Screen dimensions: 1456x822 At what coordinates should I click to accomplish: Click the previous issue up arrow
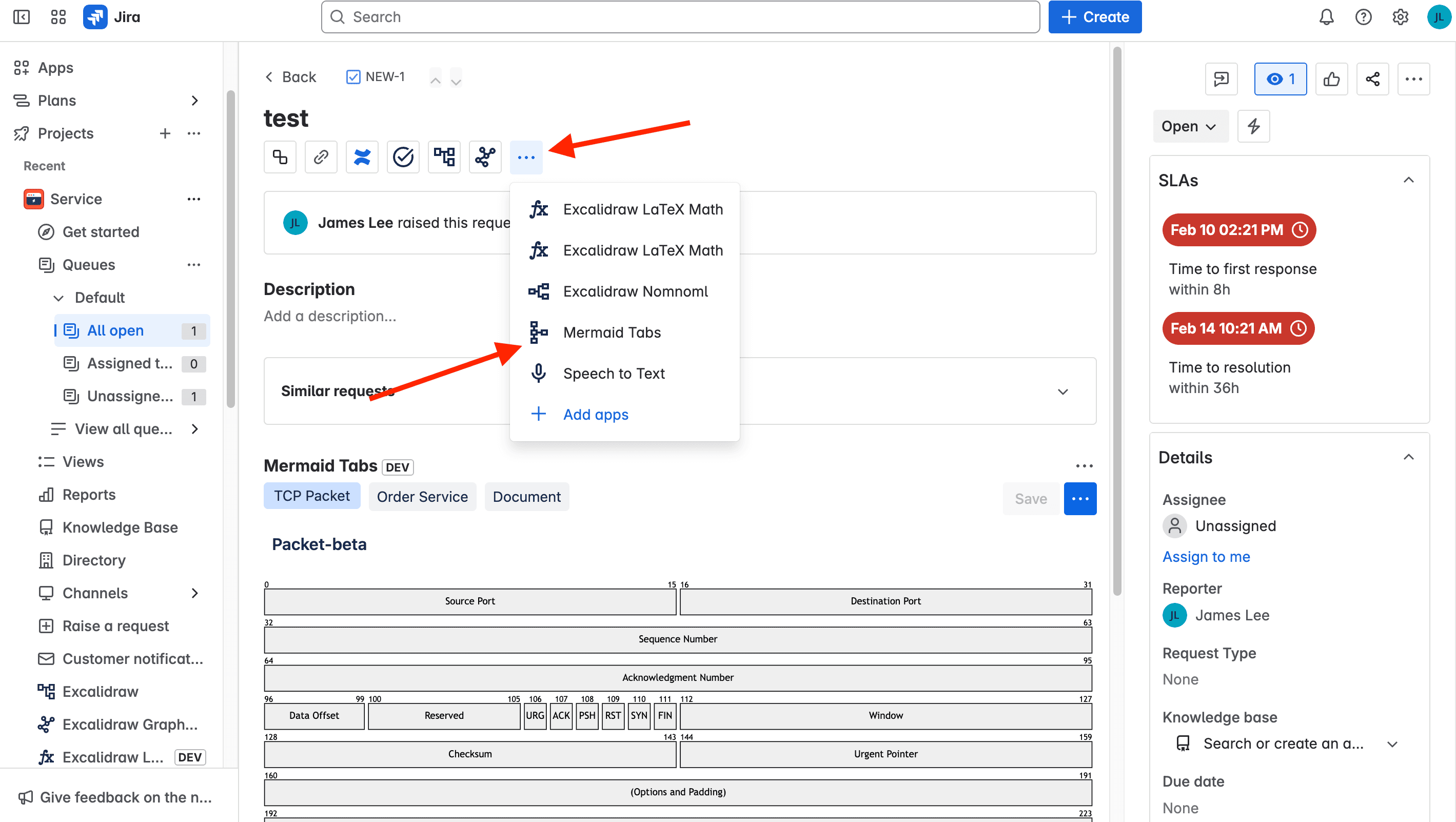tap(435, 78)
